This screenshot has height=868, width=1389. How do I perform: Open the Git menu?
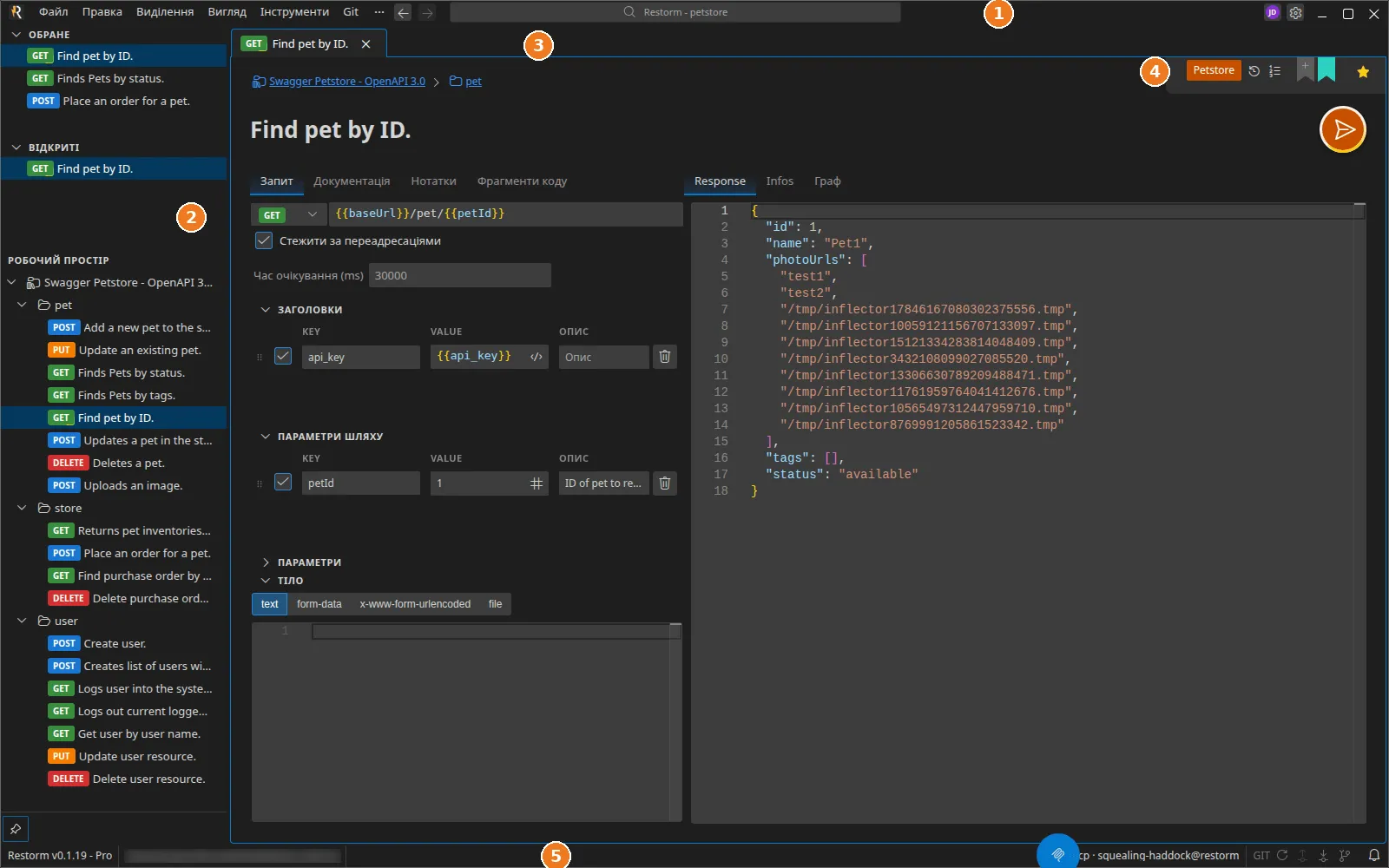click(x=351, y=12)
